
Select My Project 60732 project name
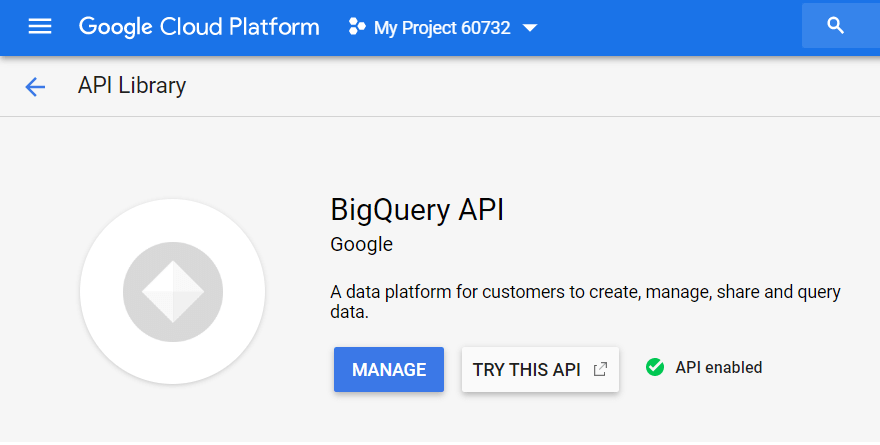pyautogui.click(x=442, y=27)
